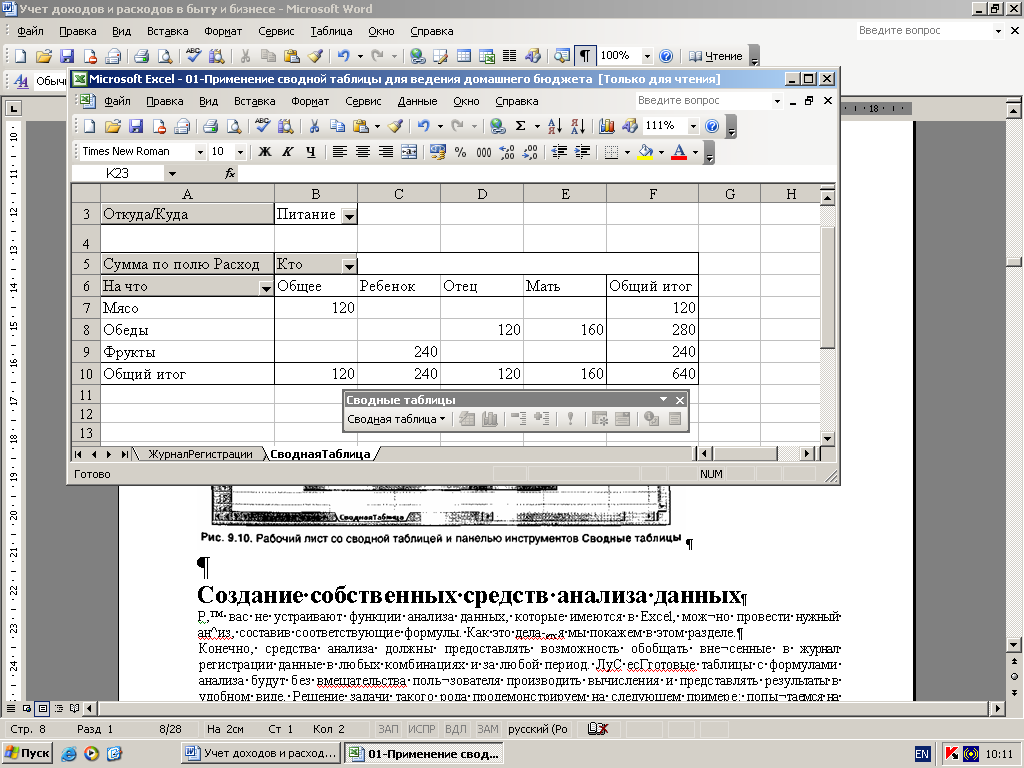This screenshot has width=1024, height=768.
Task: Decrease indent in Excel formatting toolbar
Action: tap(559, 152)
